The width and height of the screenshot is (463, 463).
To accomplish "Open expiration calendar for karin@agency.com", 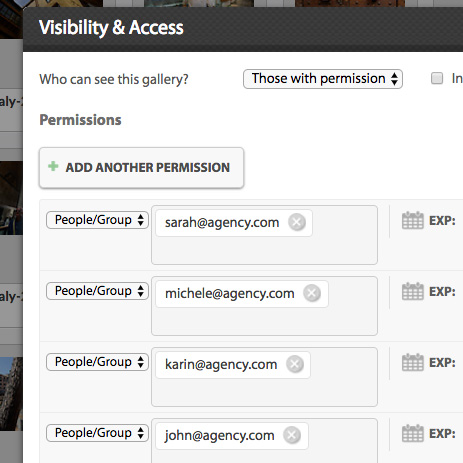I will coord(413,362).
